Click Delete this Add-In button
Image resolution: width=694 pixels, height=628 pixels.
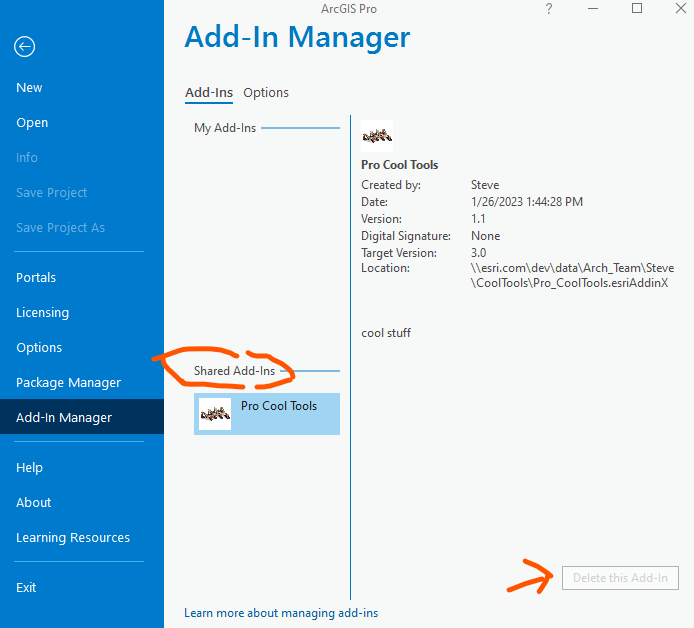[x=620, y=578]
